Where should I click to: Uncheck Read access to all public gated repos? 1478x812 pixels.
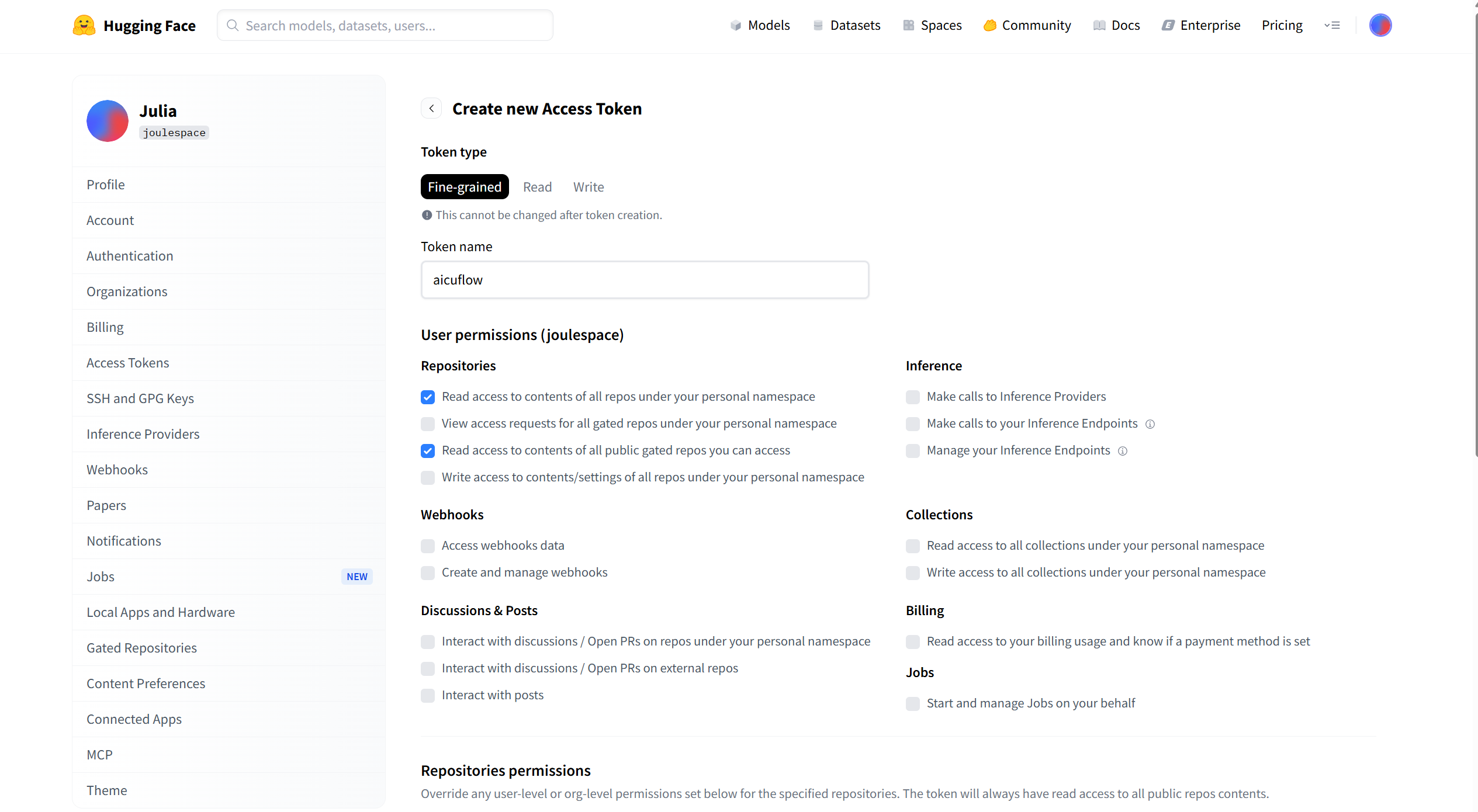point(428,451)
